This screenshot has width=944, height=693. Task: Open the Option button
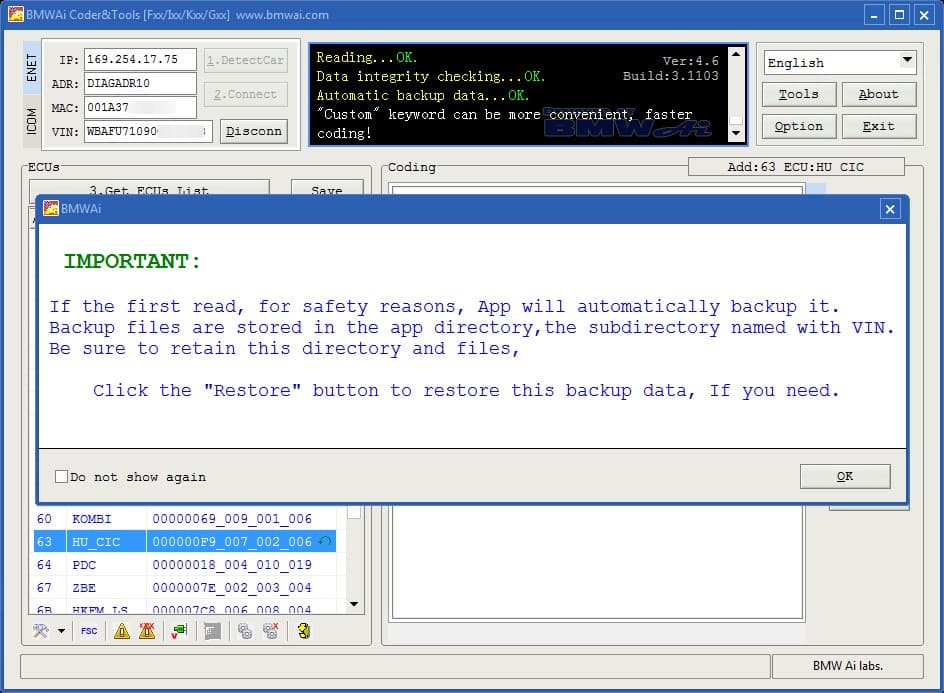tap(798, 126)
